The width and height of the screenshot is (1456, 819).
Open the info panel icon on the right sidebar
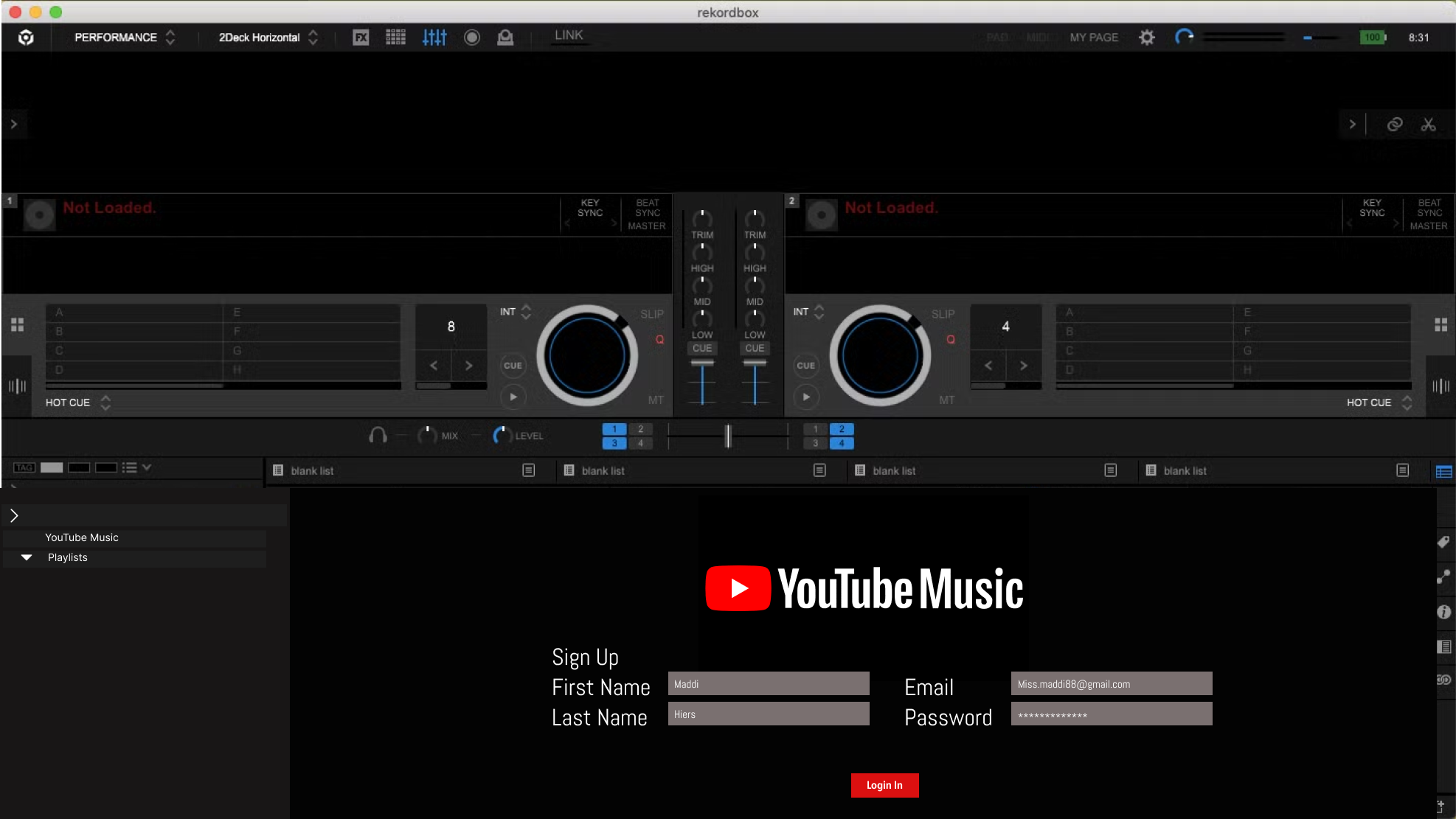pyautogui.click(x=1443, y=612)
